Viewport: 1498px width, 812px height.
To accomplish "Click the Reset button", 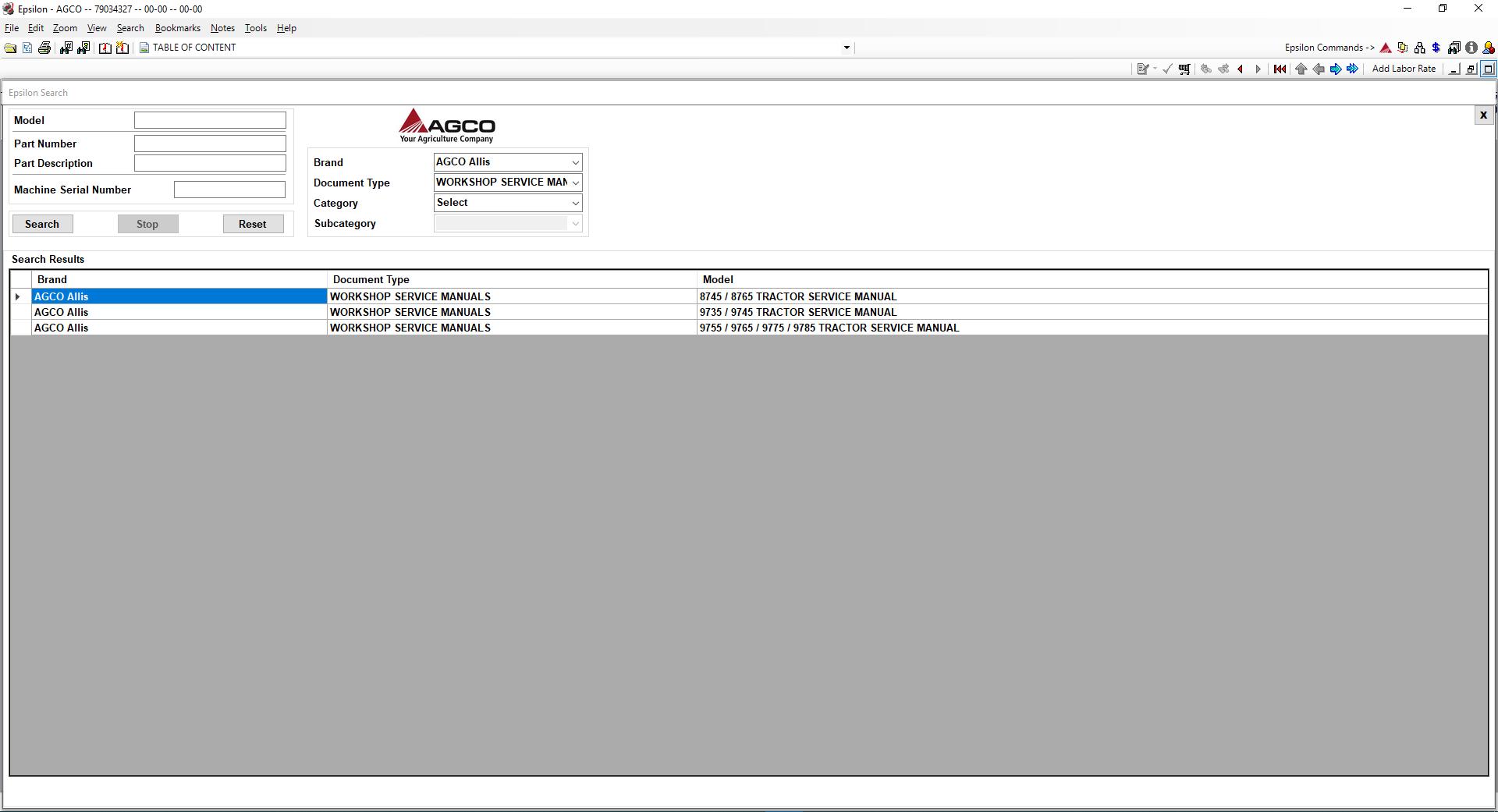I will pyautogui.click(x=253, y=224).
